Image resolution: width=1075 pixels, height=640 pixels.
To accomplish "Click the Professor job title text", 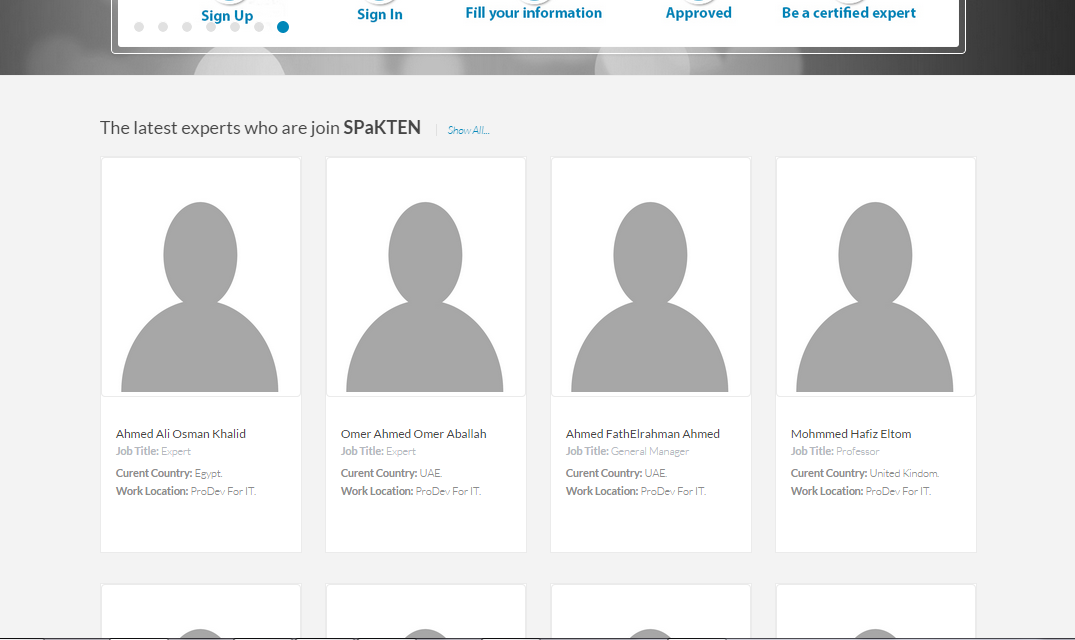I will pos(857,452).
